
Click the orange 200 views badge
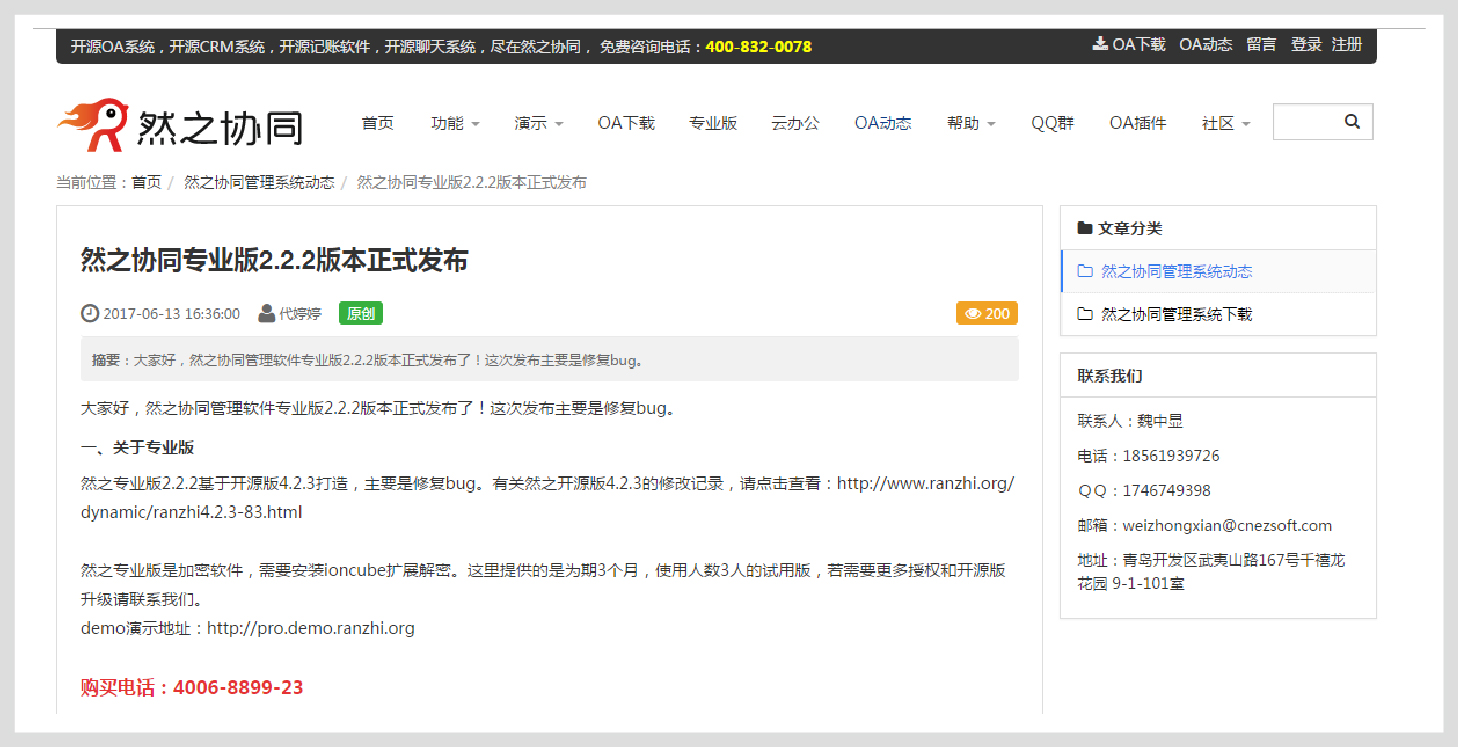[x=987, y=313]
